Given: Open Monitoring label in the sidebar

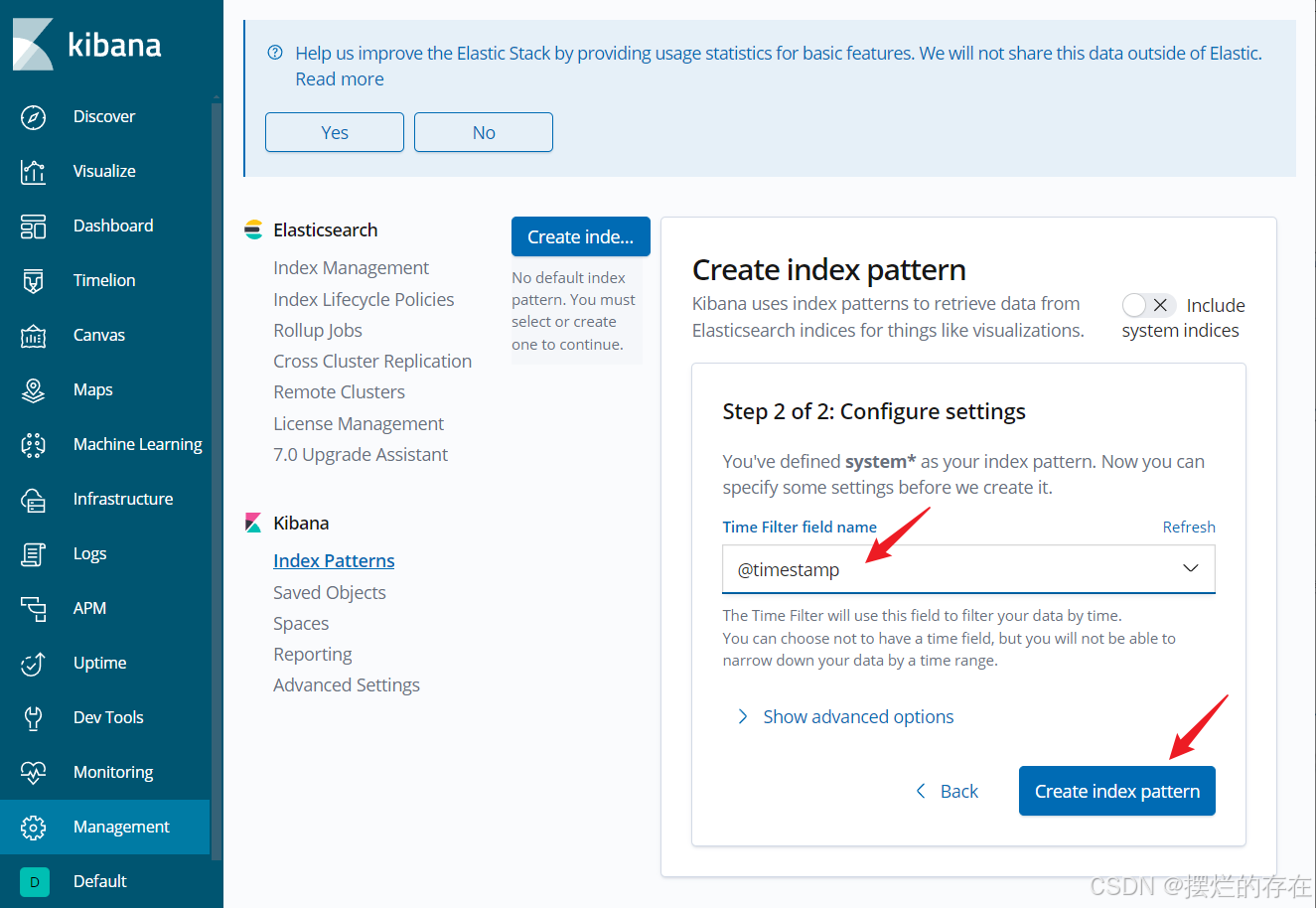Looking at the screenshot, I should pyautogui.click(x=113, y=772).
